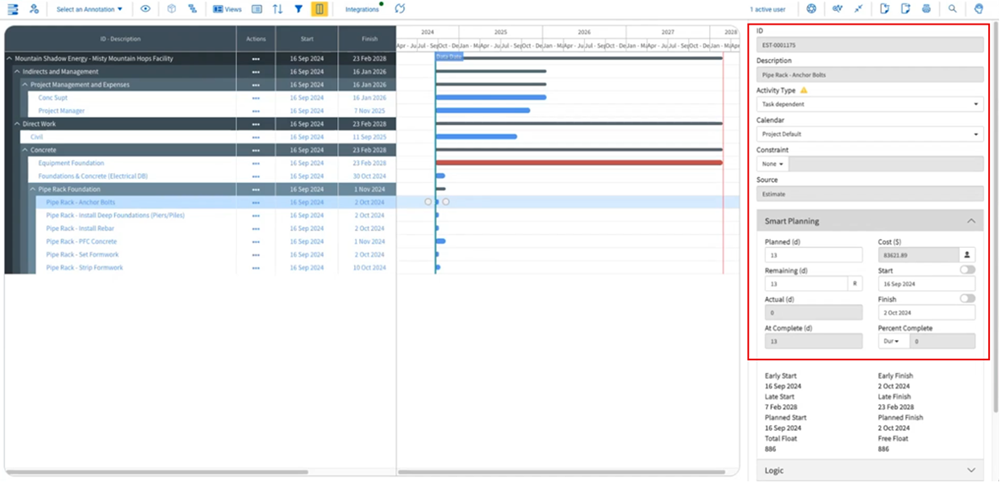This screenshot has height=483, width=1000.
Task: Toggle the Start switch in Smart Planning
Action: [x=967, y=270]
